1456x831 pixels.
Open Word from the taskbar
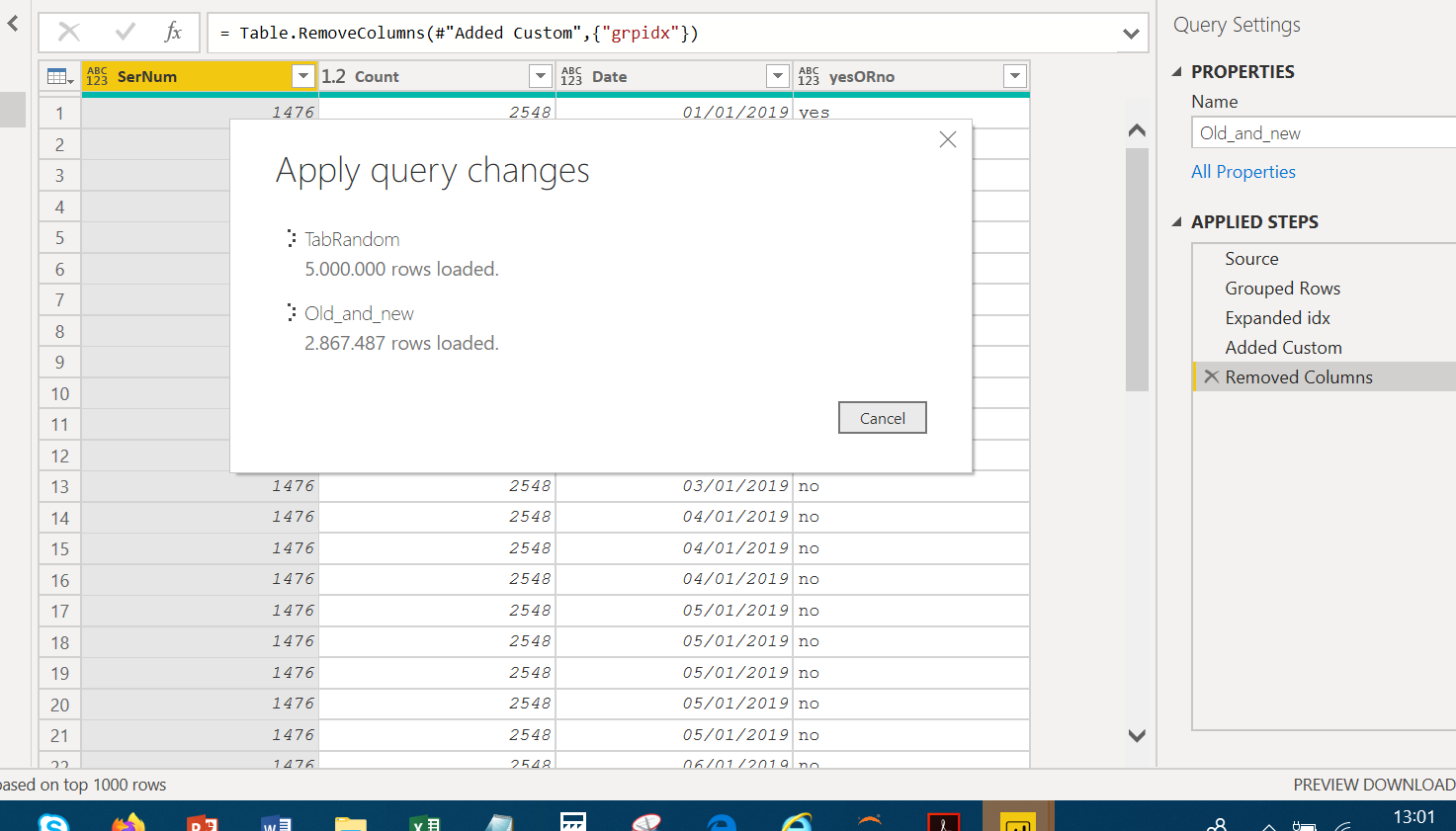(x=277, y=822)
